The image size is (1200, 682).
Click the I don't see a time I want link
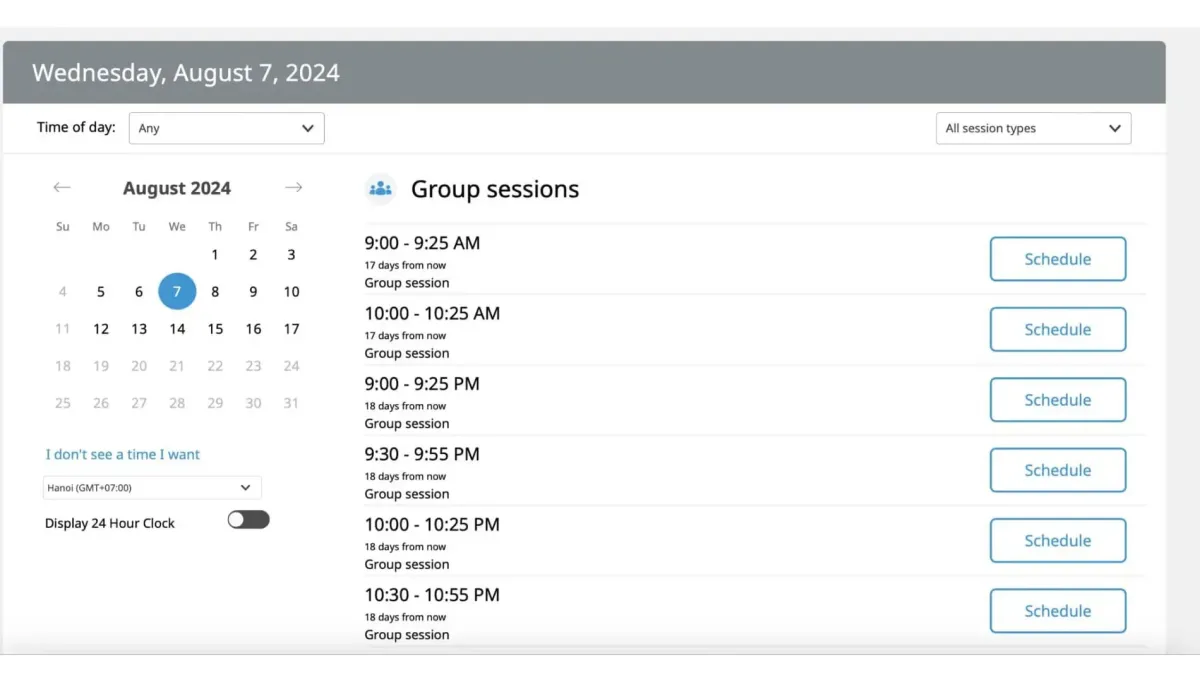(x=123, y=454)
